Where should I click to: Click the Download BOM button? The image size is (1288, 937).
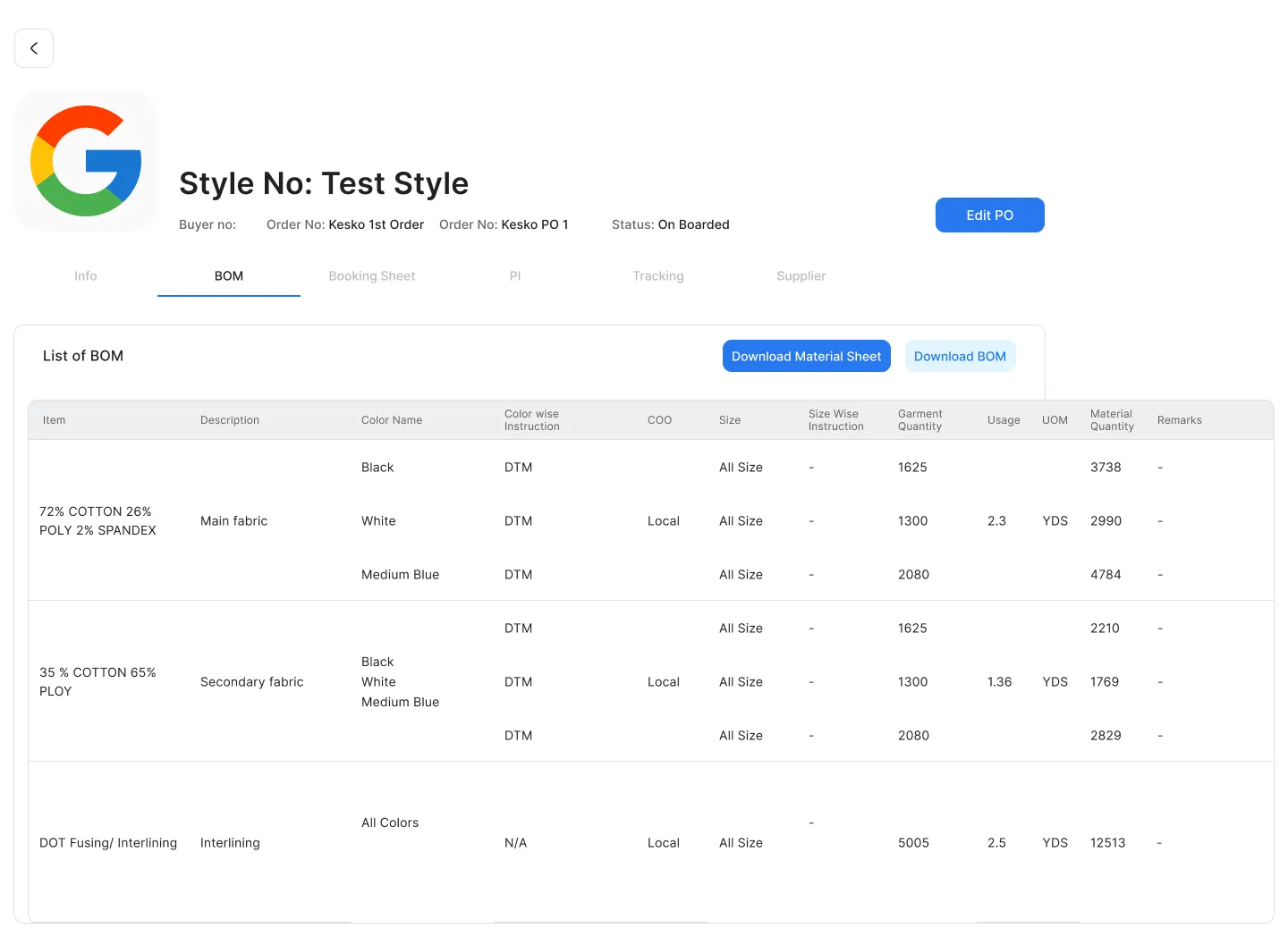(x=960, y=356)
